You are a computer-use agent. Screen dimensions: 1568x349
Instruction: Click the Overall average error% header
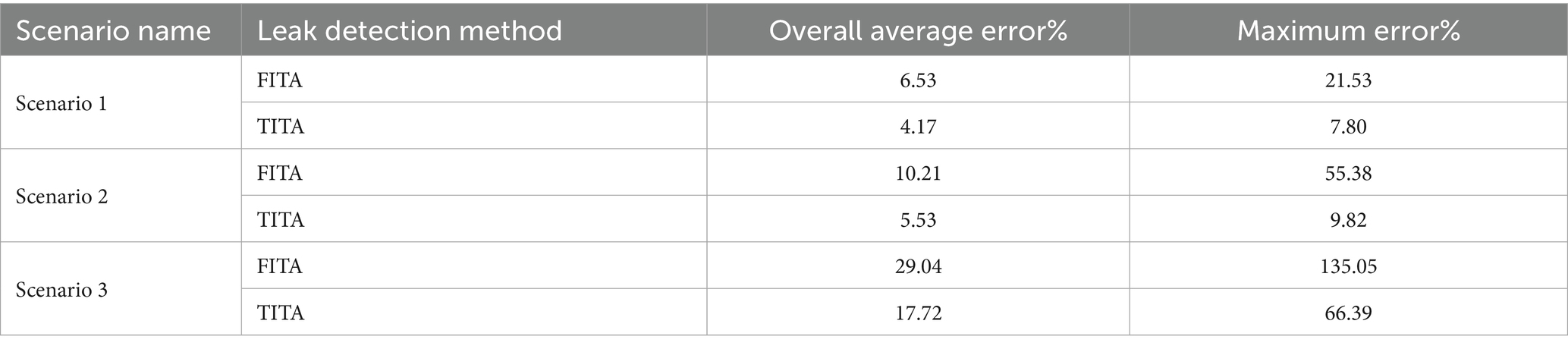[918, 31]
